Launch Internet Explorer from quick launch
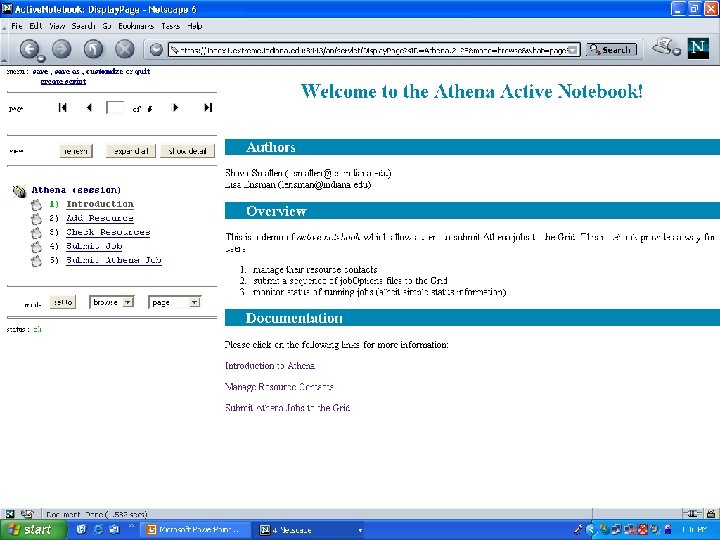The width and height of the screenshot is (720, 540). [x=98, y=529]
